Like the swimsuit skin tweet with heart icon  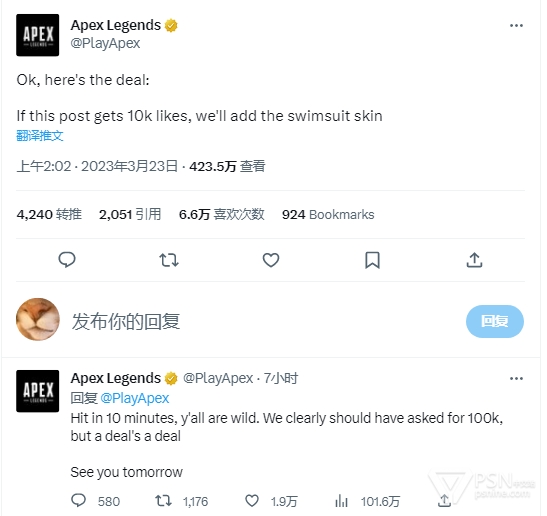point(271,260)
